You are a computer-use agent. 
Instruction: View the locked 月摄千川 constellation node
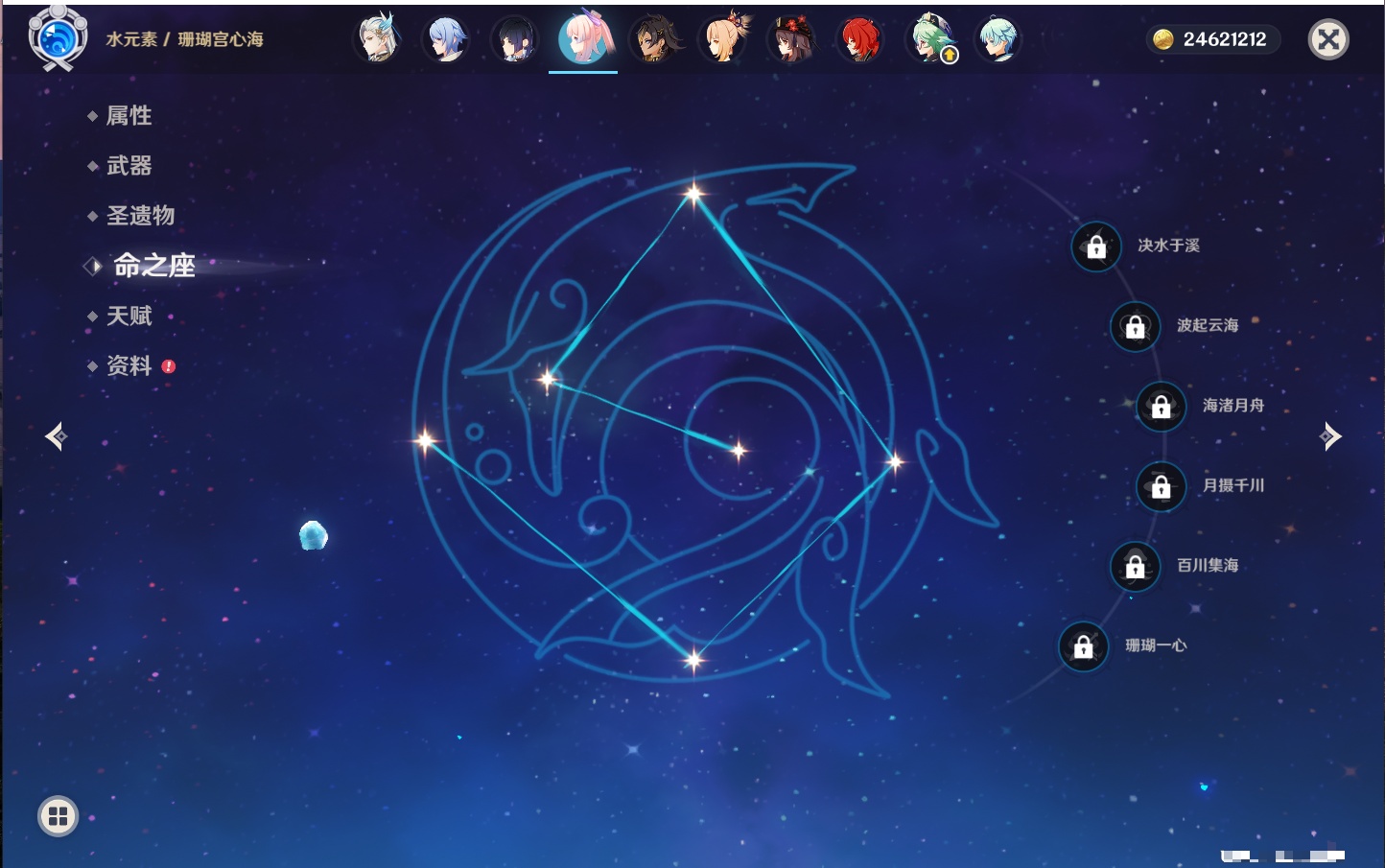click(1161, 486)
